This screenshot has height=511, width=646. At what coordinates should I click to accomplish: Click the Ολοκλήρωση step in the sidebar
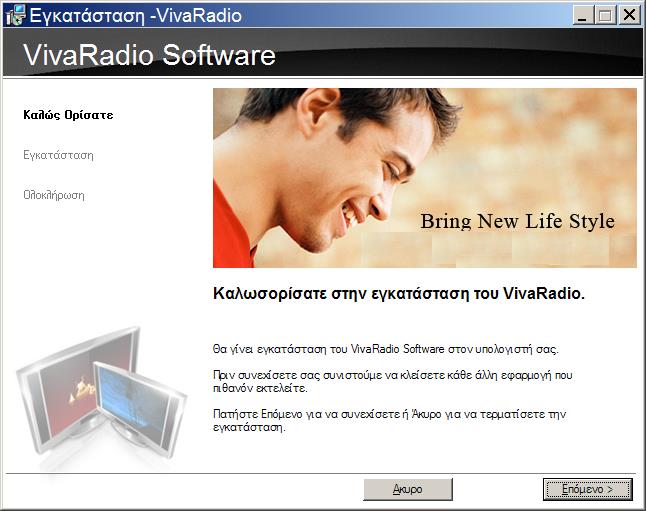[54, 195]
